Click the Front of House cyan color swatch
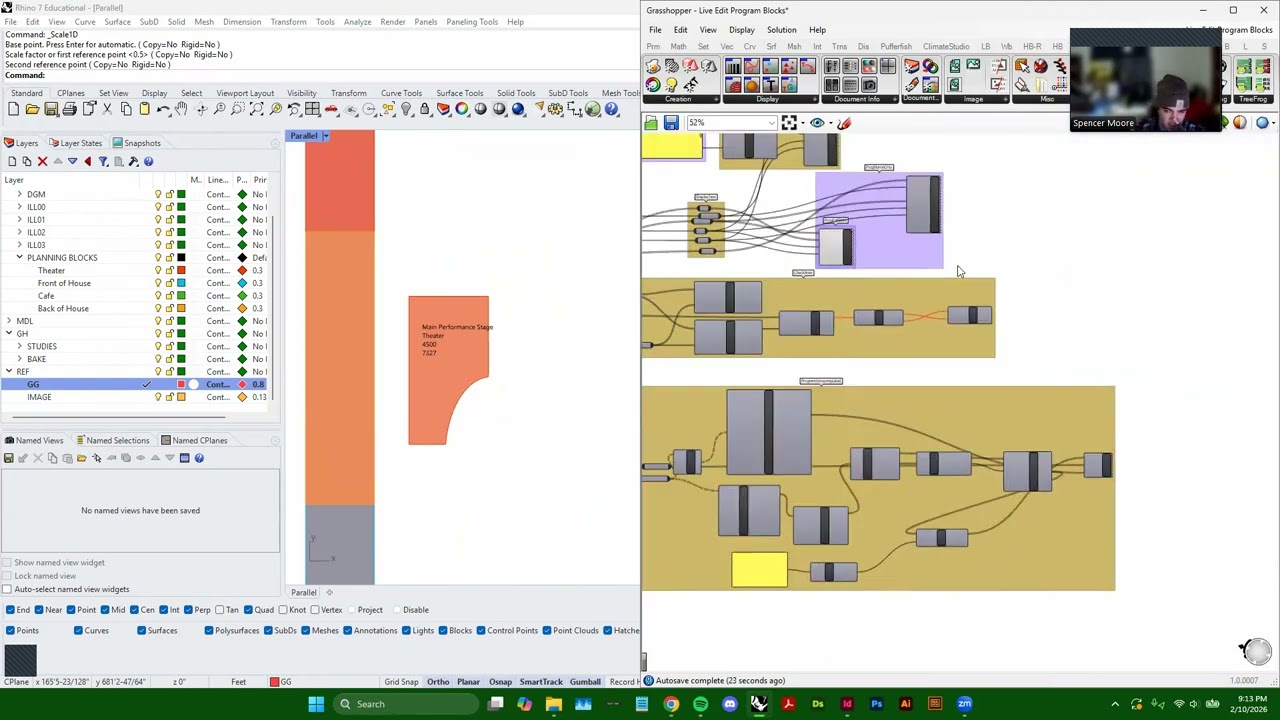The height and width of the screenshot is (720, 1280). click(181, 283)
